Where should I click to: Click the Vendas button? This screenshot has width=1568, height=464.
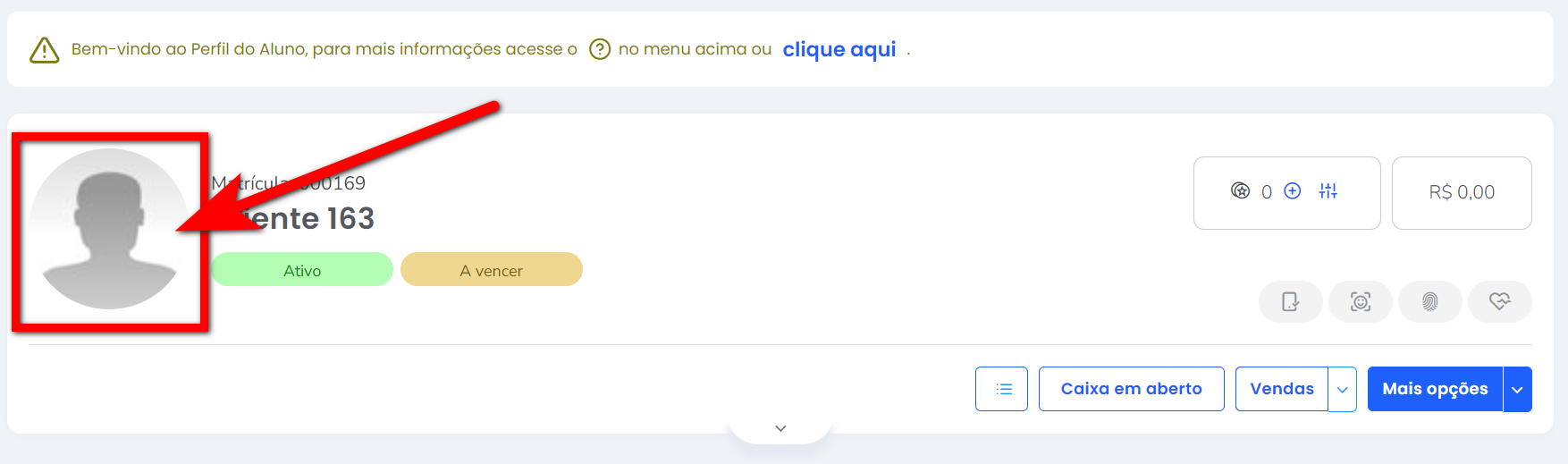(1281, 389)
